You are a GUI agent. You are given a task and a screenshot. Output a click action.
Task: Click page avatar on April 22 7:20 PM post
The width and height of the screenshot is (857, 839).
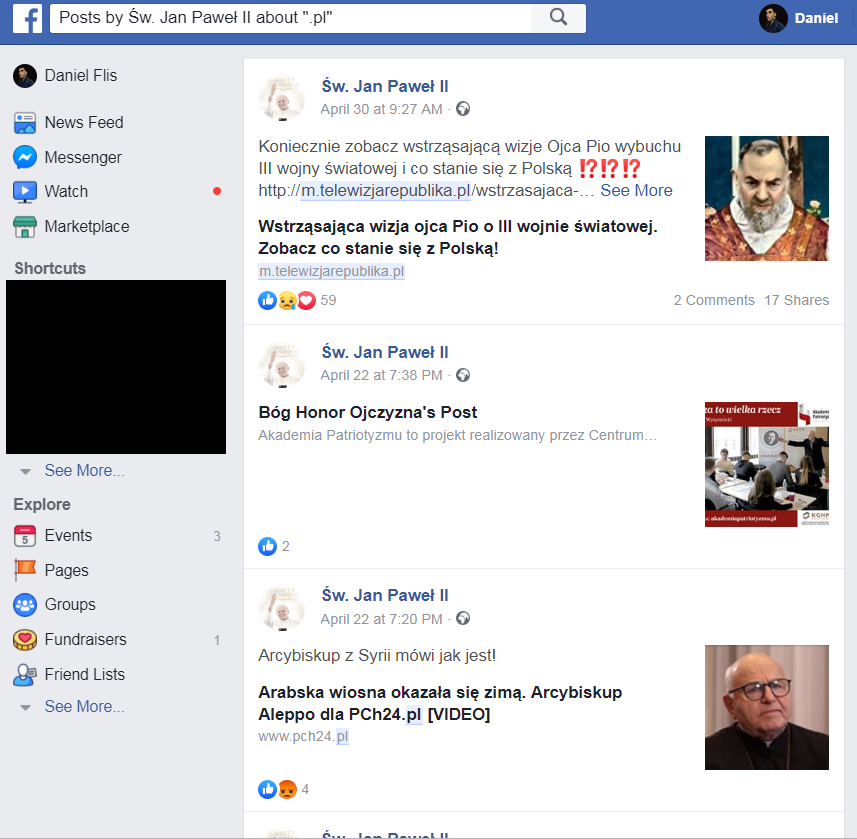[282, 607]
